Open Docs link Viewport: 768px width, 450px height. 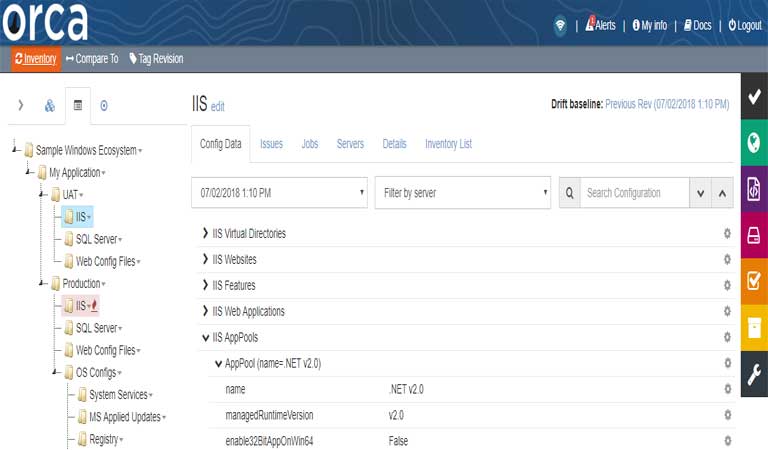coord(697,25)
